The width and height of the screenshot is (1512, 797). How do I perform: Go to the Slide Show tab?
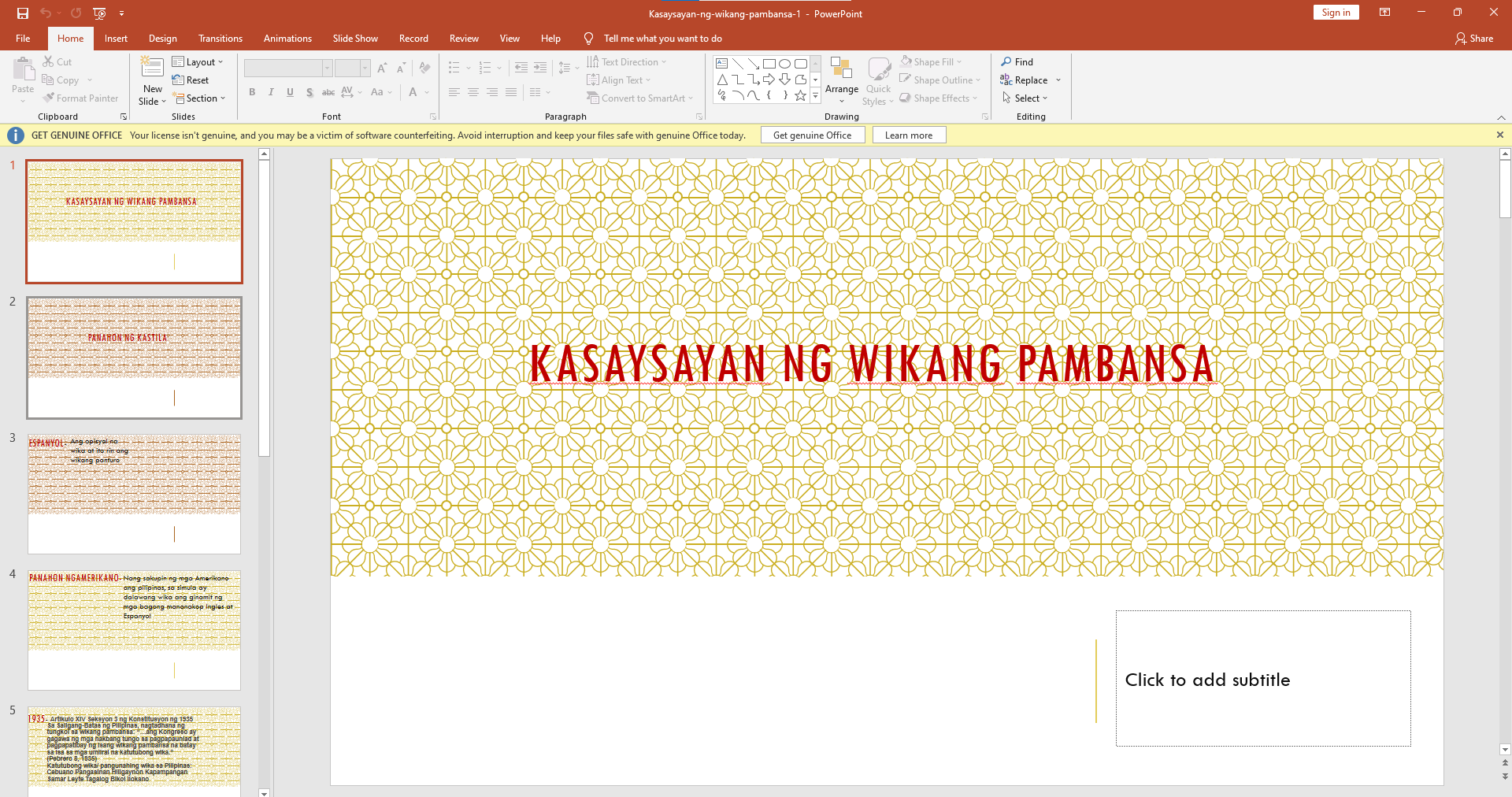[355, 39]
